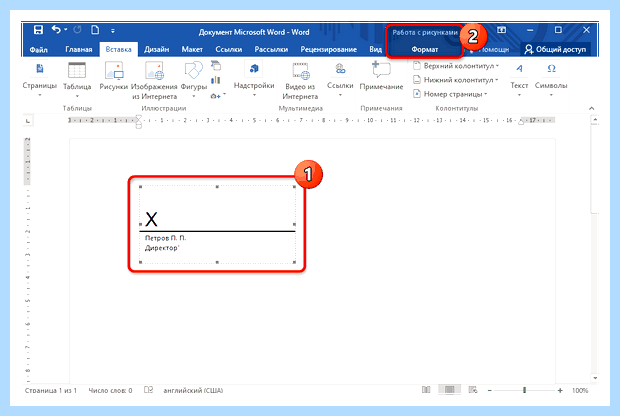
Task: Click the zoom out minus button
Action: [x=490, y=391]
